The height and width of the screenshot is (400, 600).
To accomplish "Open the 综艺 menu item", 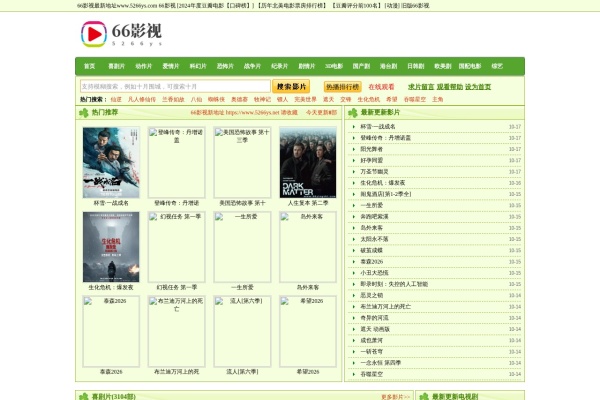I will [x=497, y=66].
